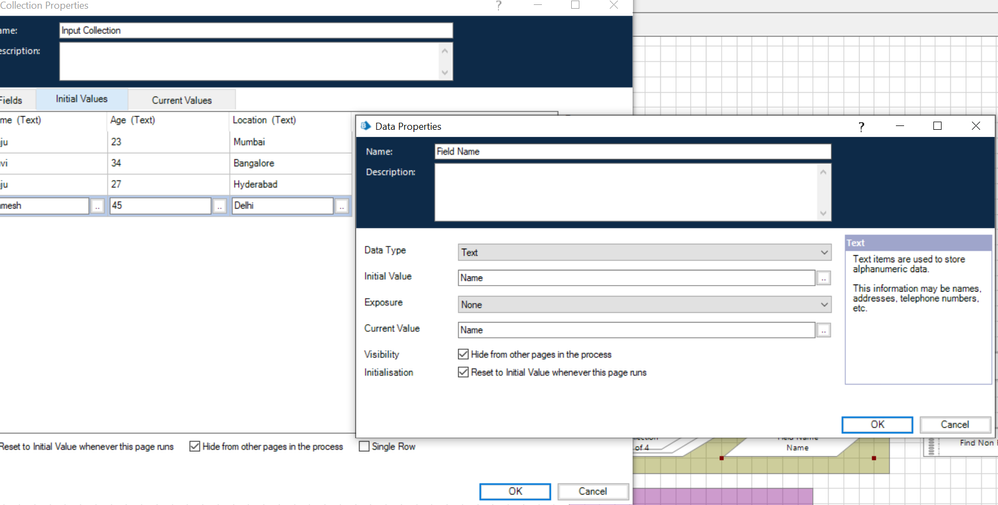
Task: Toggle Hide from other pages in Data Properties
Action: coord(464,354)
